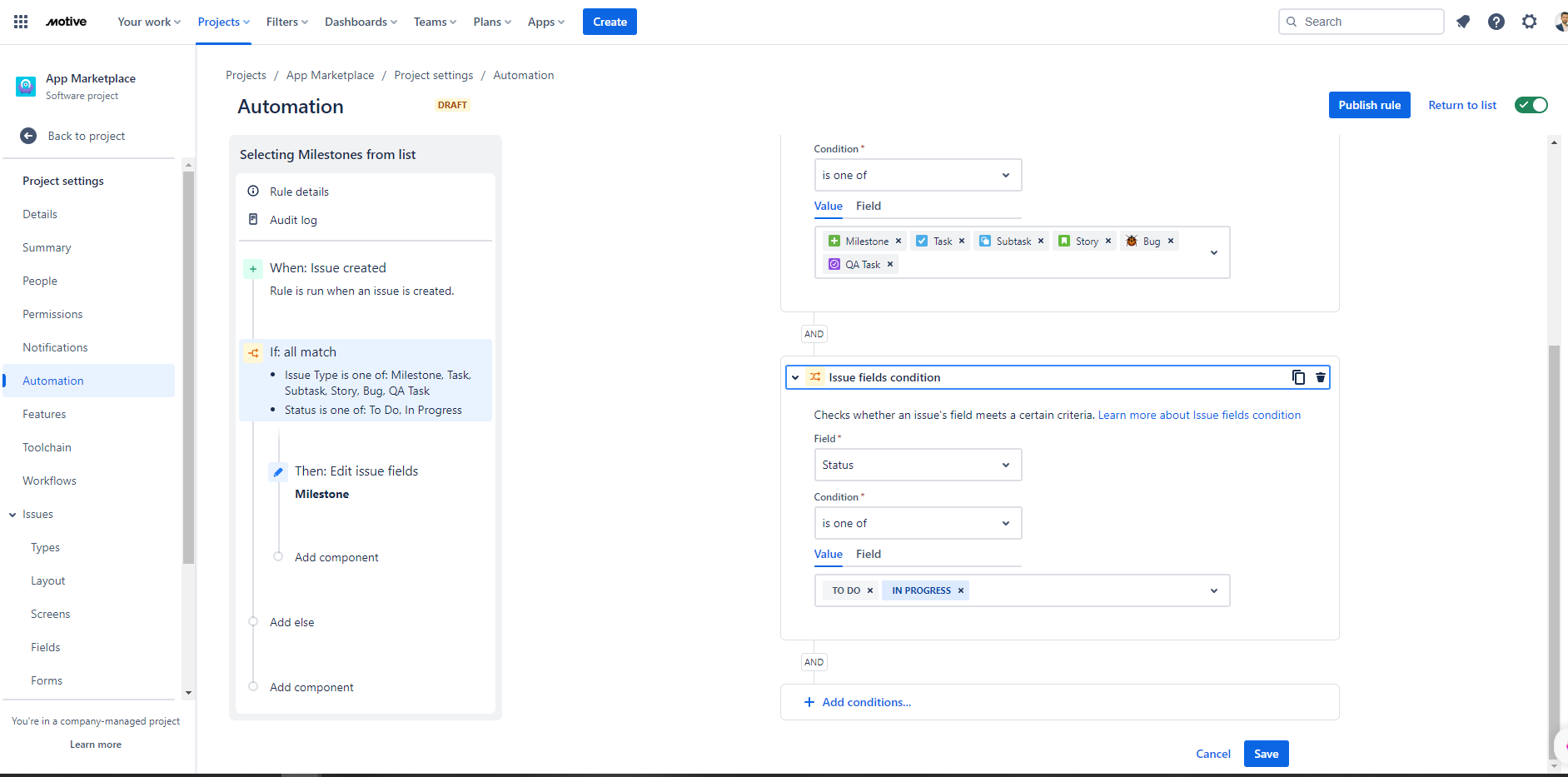This screenshot has height=777, width=1568.
Task: Click the Audit log document icon
Action: coord(253,220)
